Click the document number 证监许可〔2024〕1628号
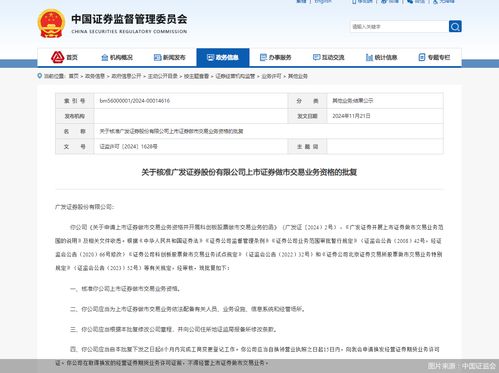 pos(128,147)
